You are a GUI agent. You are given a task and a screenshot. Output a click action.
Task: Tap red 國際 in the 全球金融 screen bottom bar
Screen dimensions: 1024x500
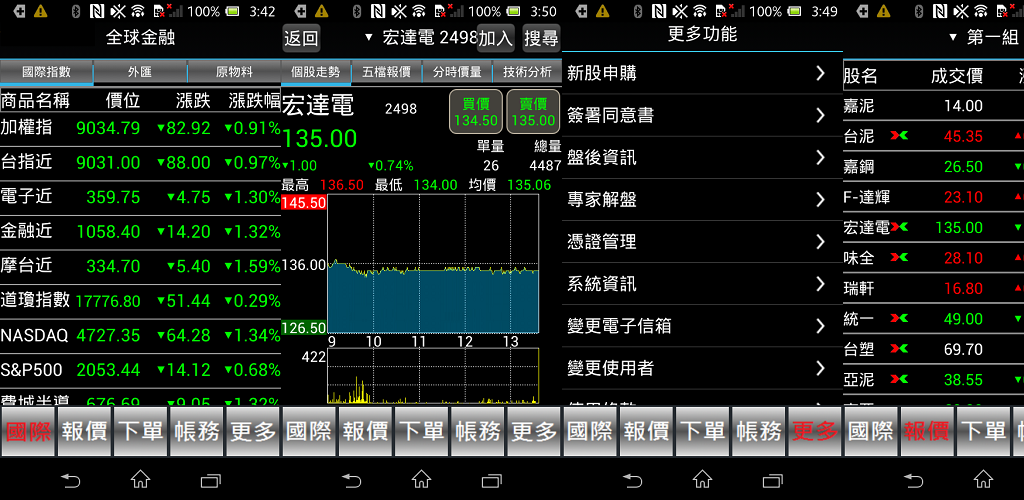[28, 431]
